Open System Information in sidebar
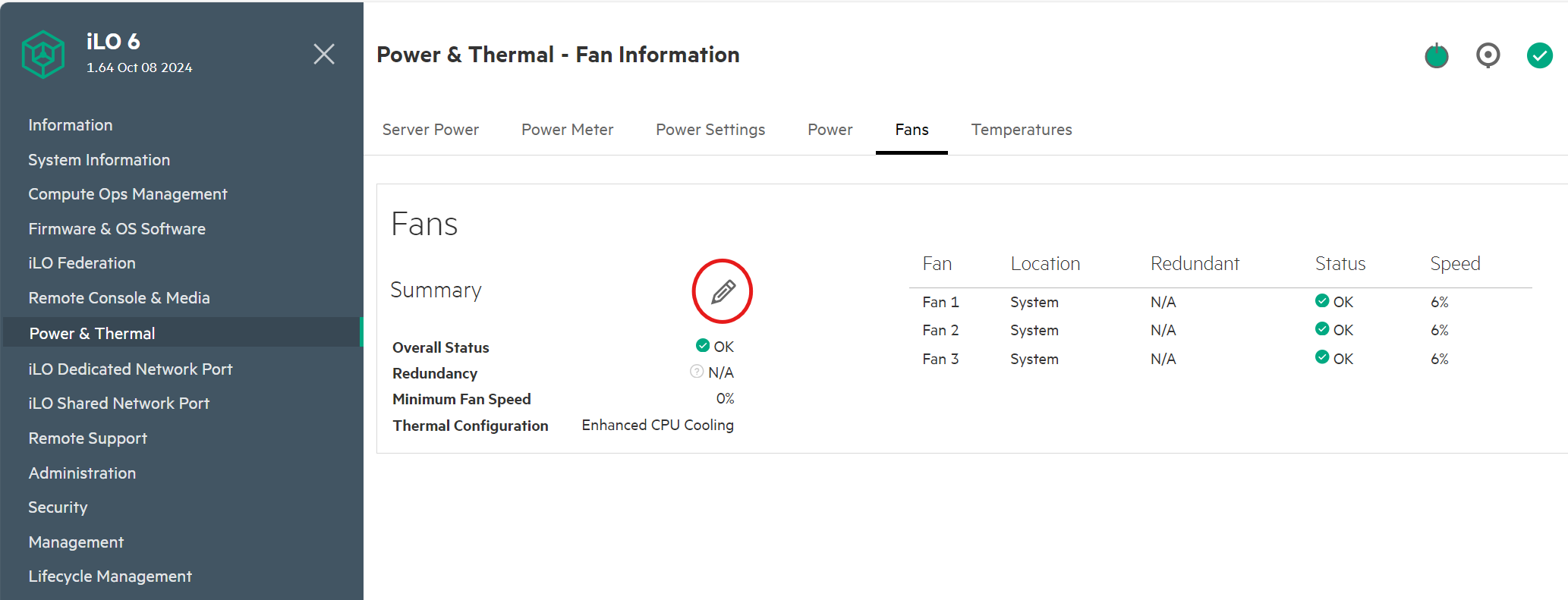 (99, 160)
